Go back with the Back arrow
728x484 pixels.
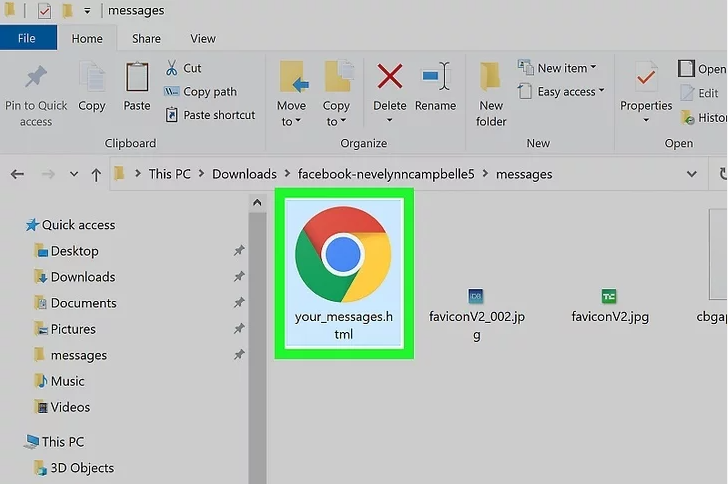[17, 174]
